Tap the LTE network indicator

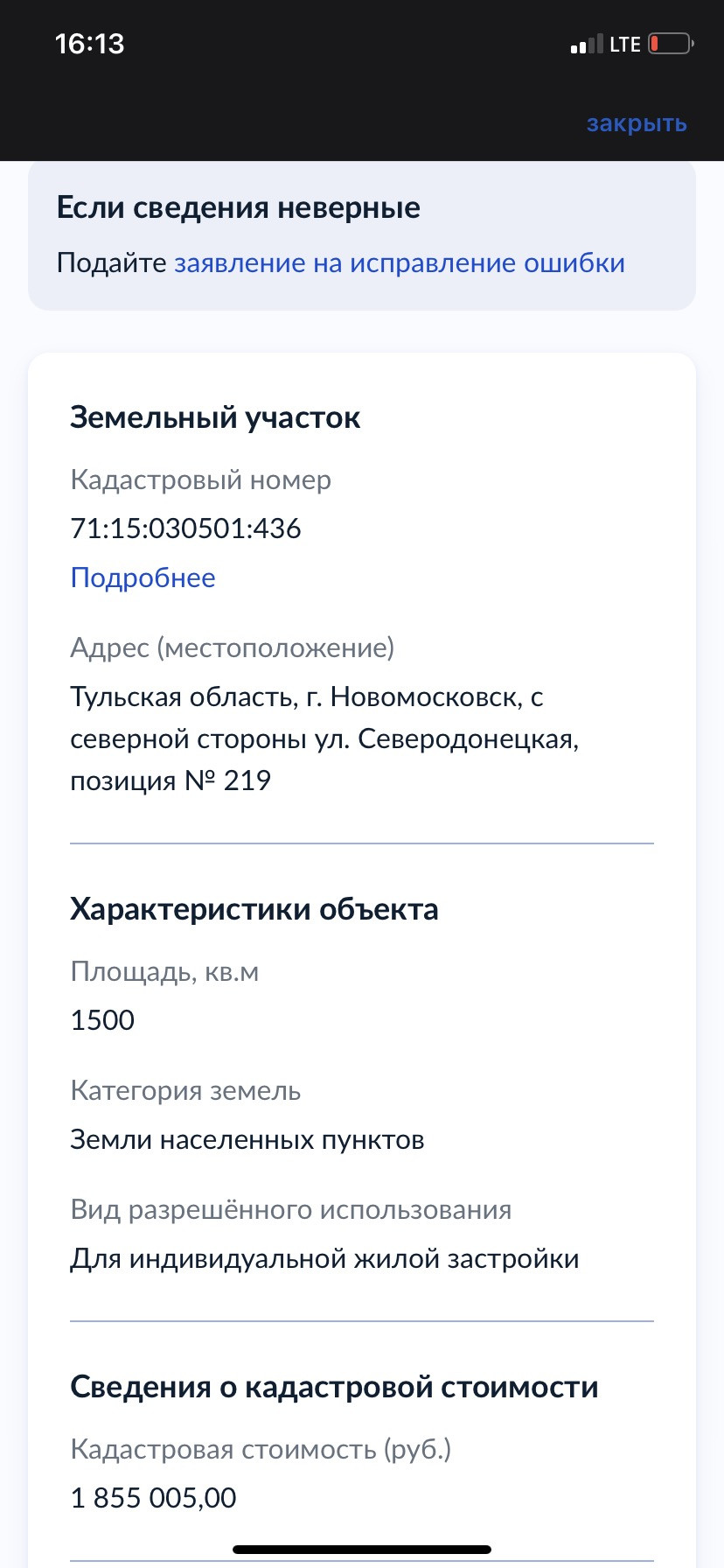click(625, 45)
